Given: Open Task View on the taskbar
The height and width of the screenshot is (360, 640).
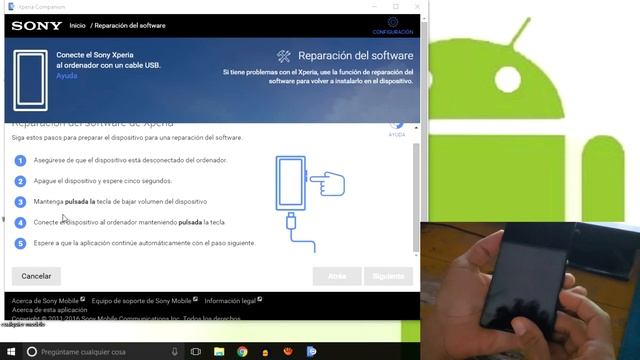Looking at the screenshot, I should point(196,351).
